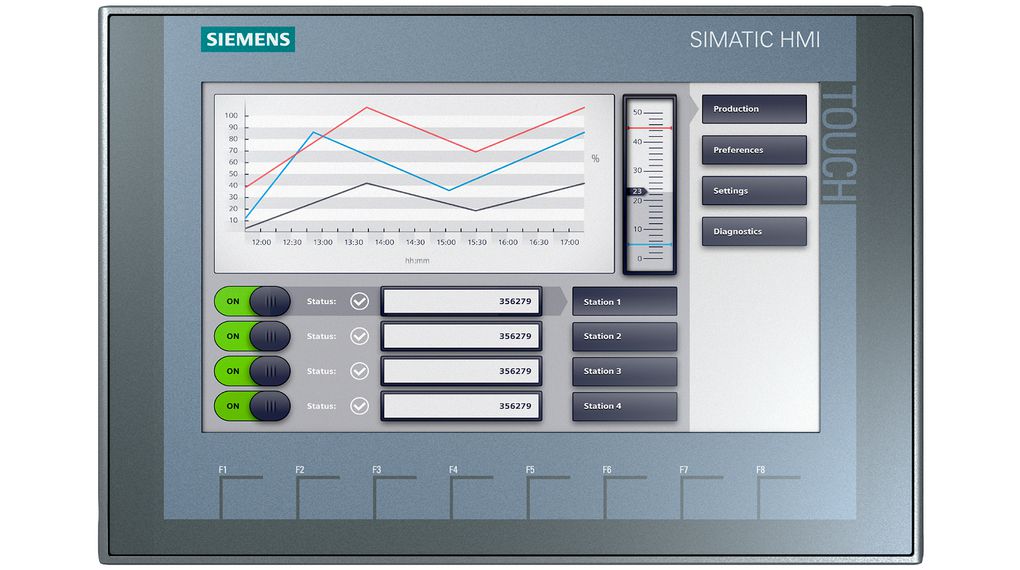Click the Status label in Station 1 row

(321, 301)
